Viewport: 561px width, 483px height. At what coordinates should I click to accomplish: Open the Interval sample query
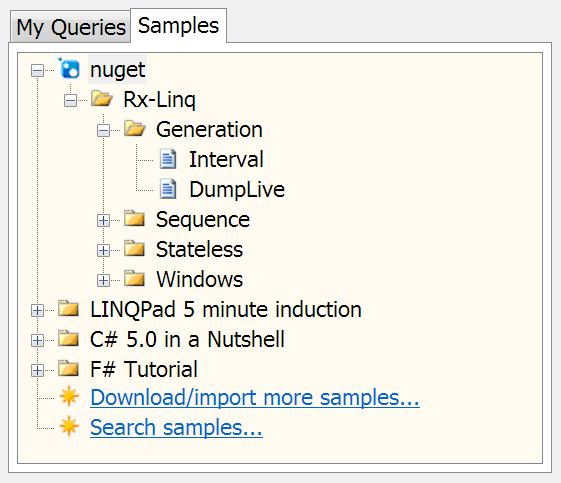(226, 160)
